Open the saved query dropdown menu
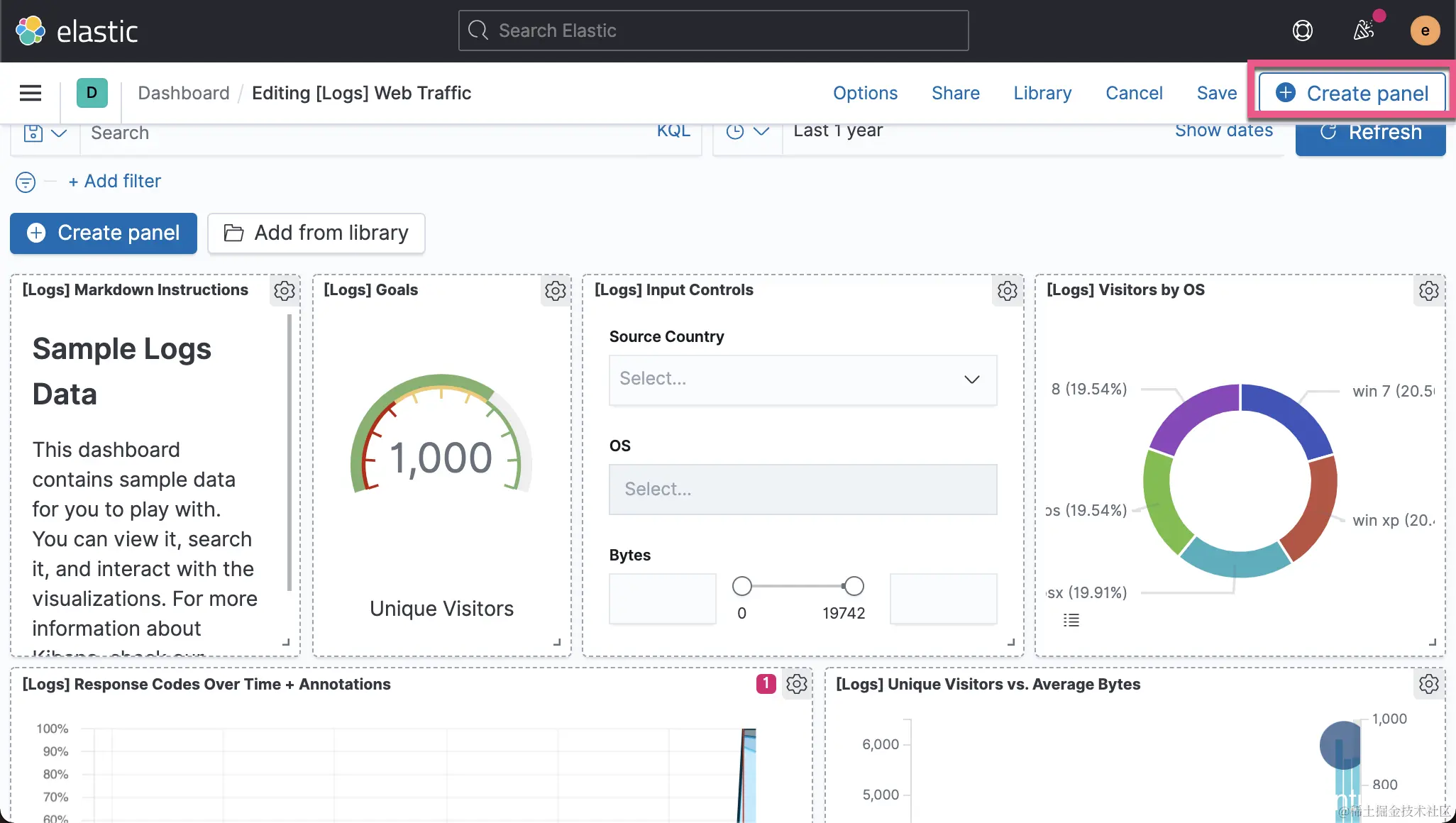1456x823 pixels. pyautogui.click(x=45, y=133)
